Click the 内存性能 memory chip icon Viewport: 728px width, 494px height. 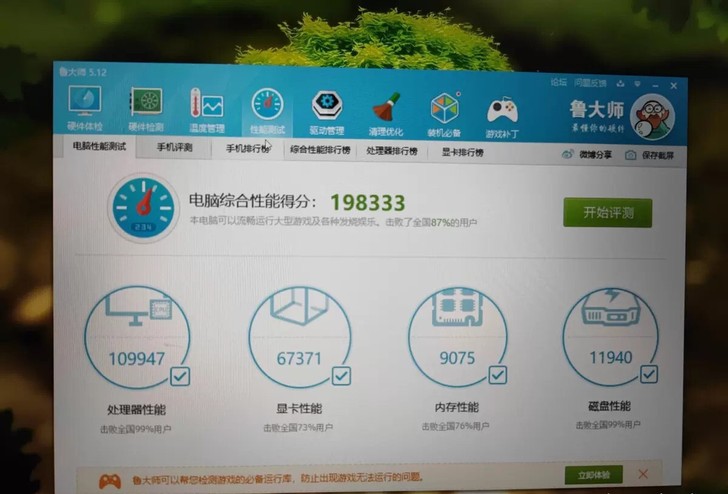[458, 307]
